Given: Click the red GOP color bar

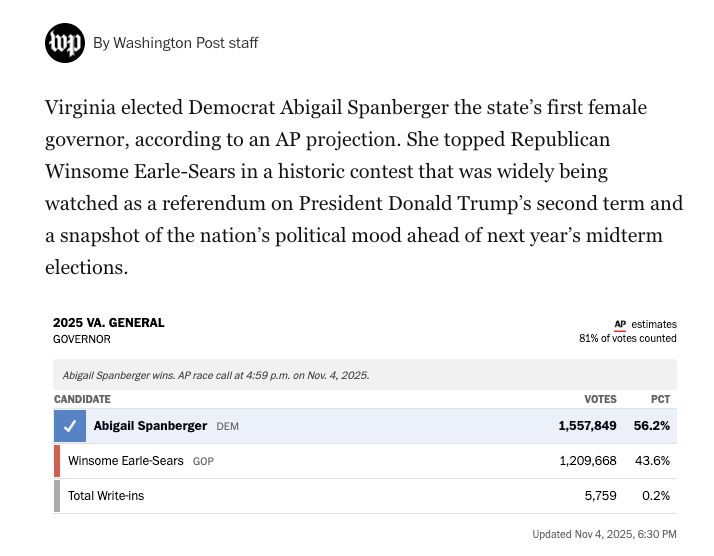Looking at the screenshot, I should point(57,461).
